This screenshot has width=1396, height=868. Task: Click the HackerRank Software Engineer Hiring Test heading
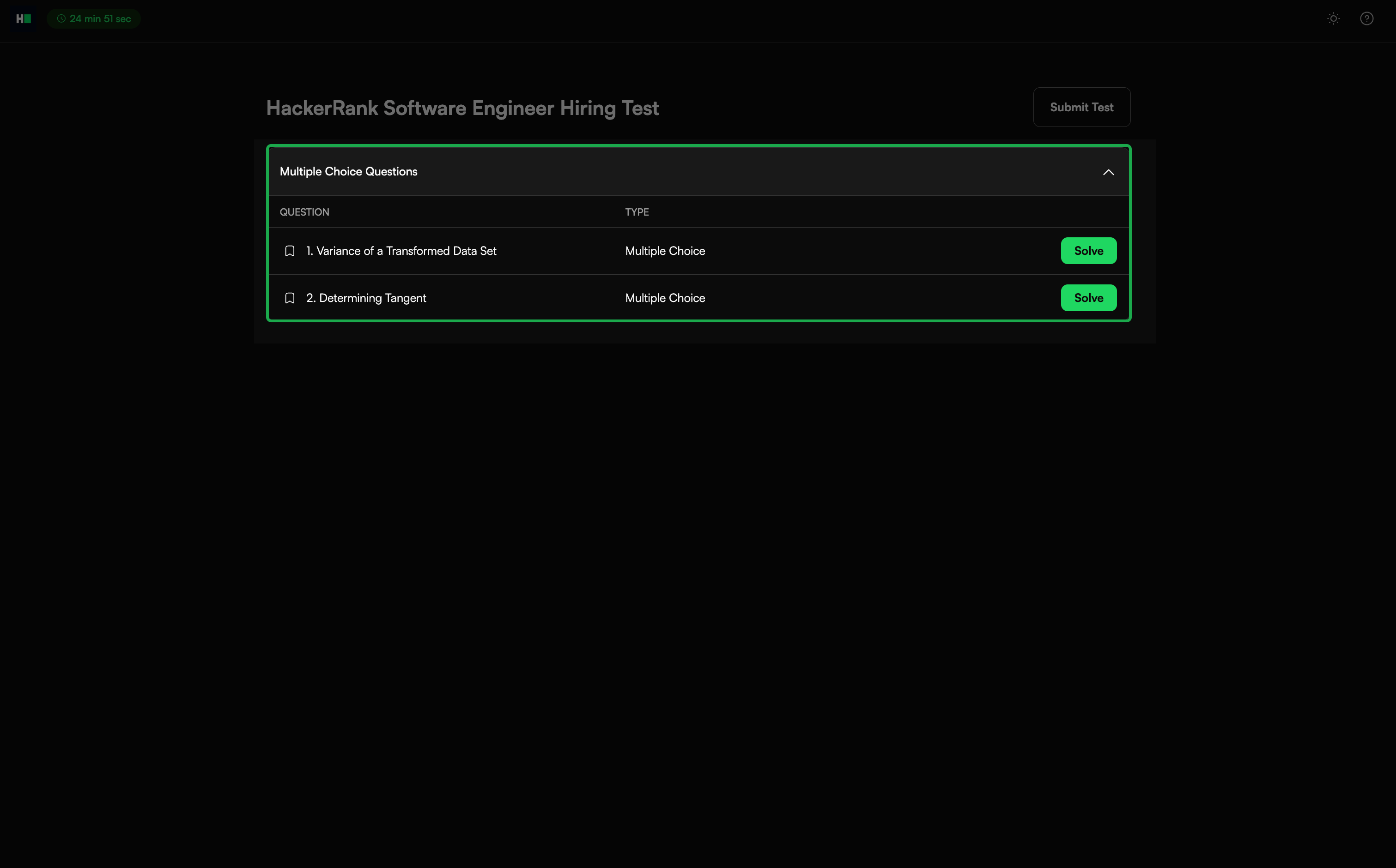(x=462, y=108)
